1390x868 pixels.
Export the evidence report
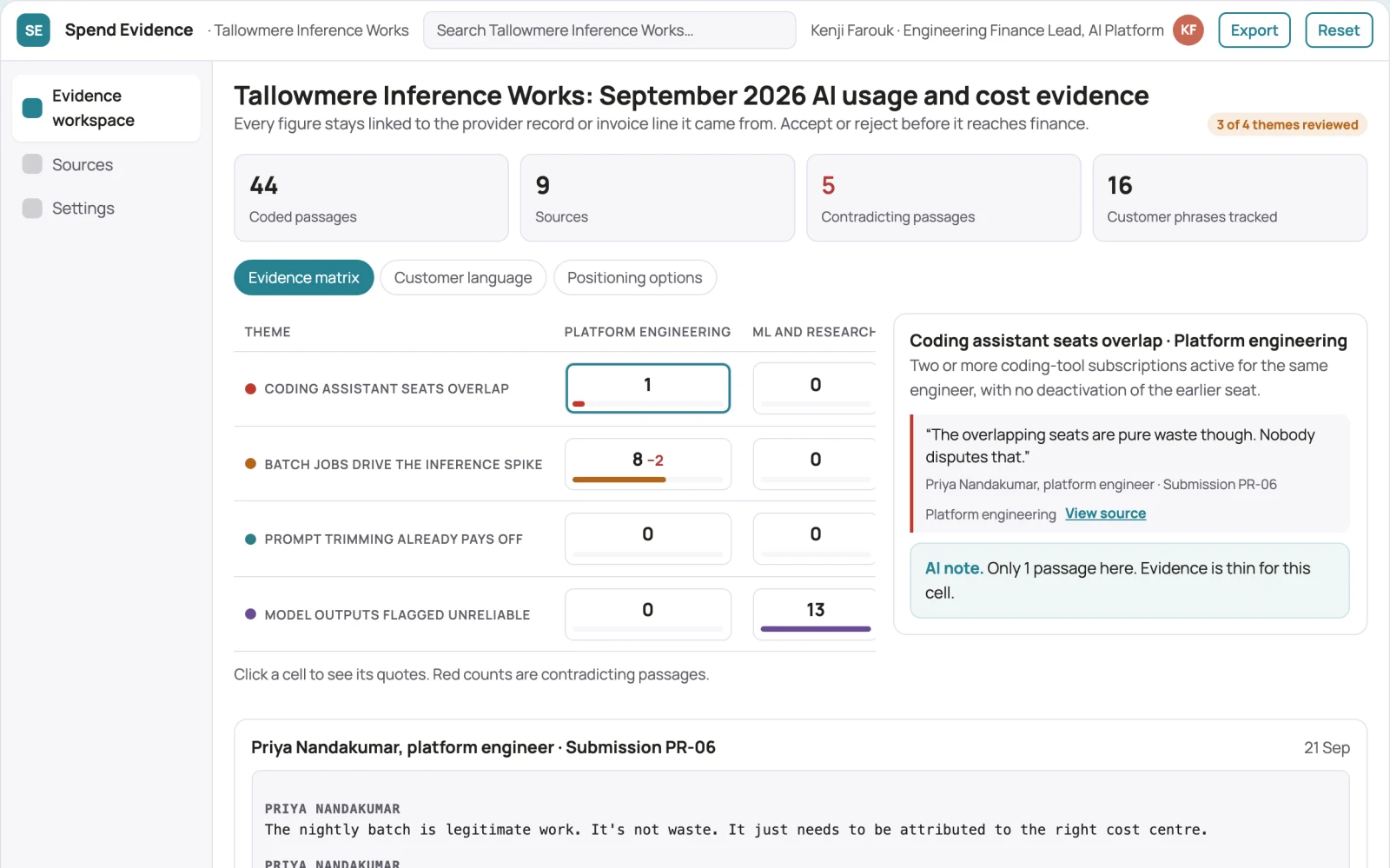(x=1254, y=30)
